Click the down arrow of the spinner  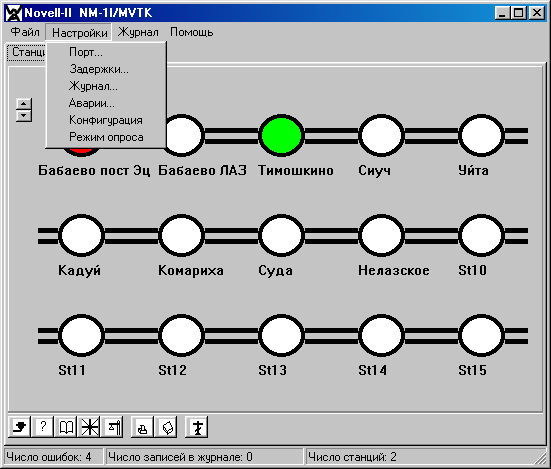click(x=24, y=116)
